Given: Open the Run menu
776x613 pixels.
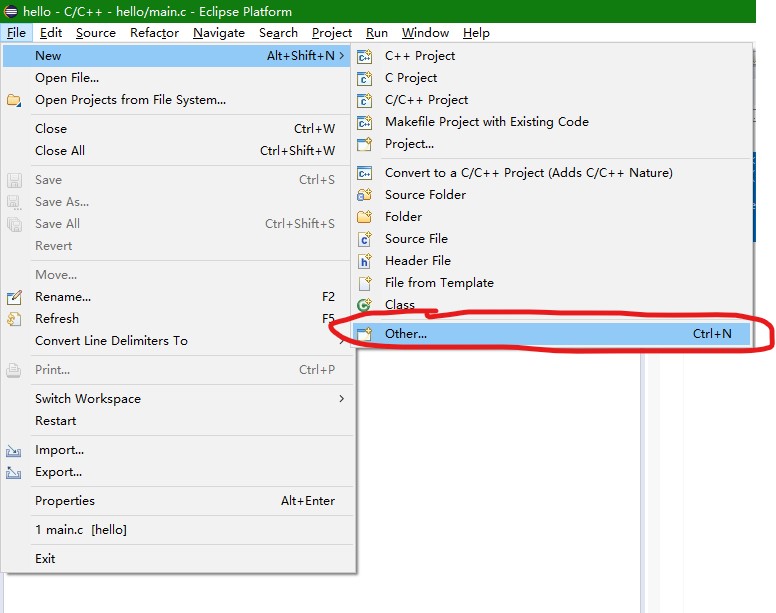Looking at the screenshot, I should pos(377,33).
